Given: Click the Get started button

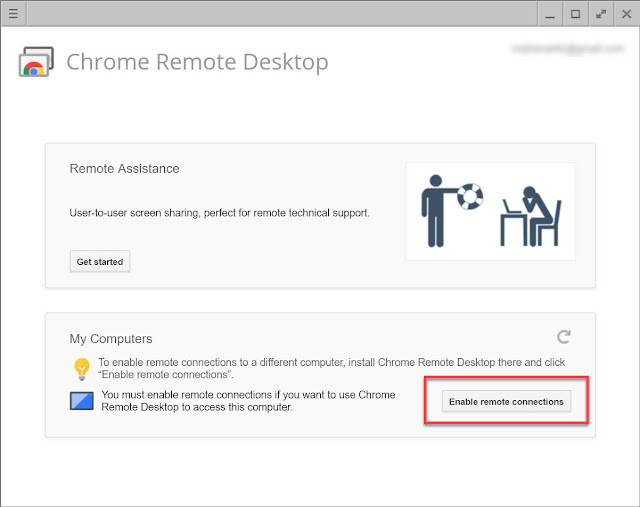Looking at the screenshot, I should pos(100,261).
